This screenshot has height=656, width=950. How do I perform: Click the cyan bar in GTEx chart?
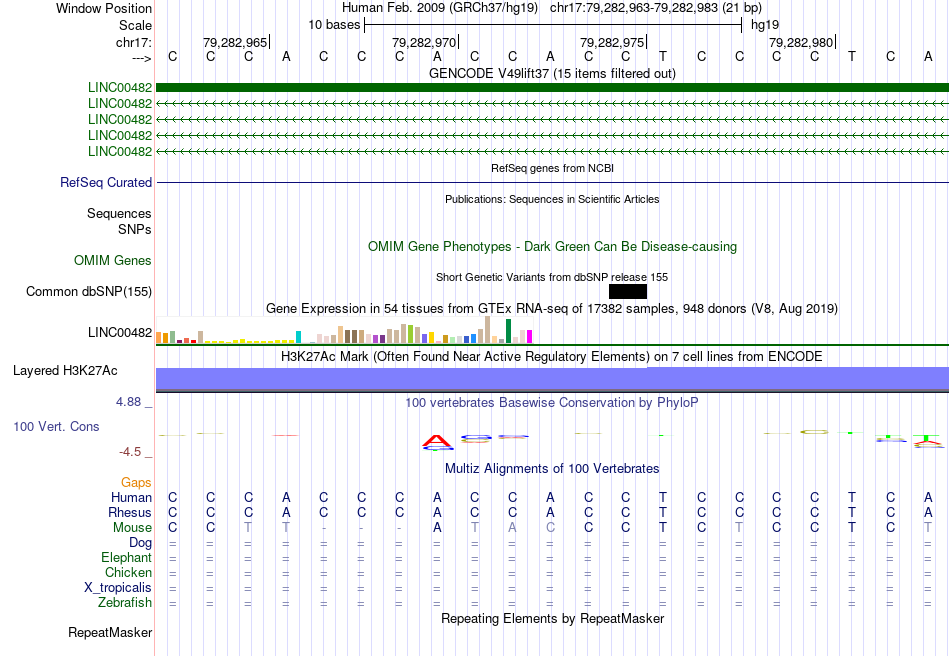(x=298, y=337)
